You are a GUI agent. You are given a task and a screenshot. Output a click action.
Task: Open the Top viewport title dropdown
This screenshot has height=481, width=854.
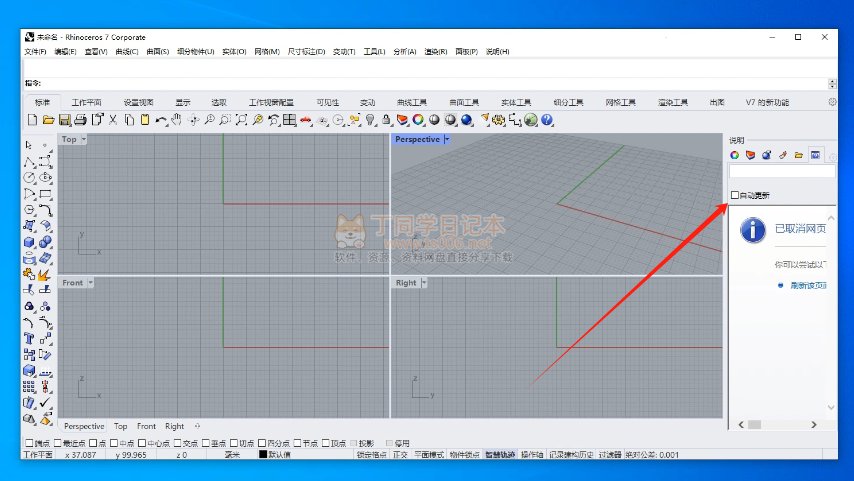[x=83, y=140]
